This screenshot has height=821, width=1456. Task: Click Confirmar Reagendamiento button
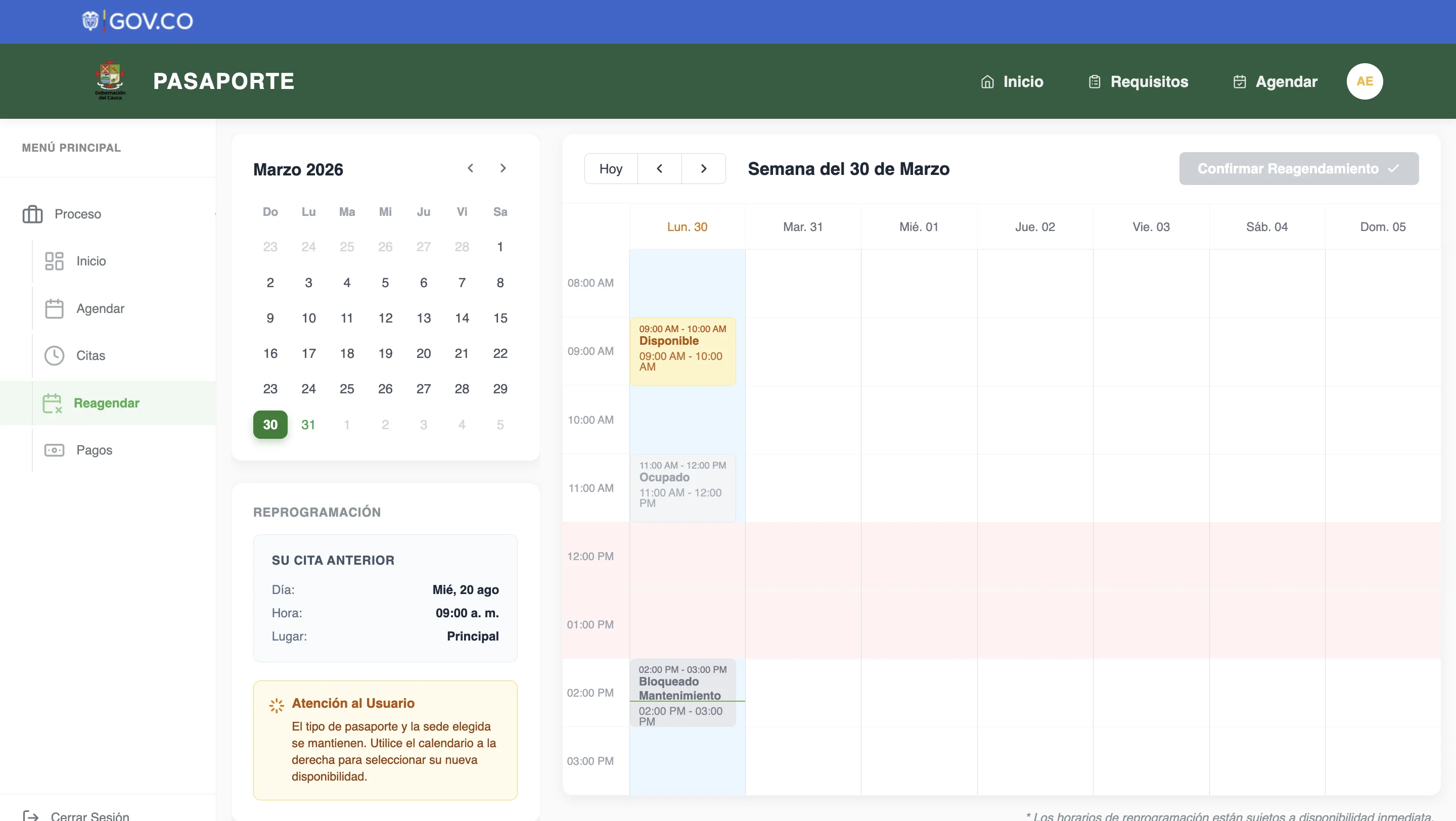1298,168
